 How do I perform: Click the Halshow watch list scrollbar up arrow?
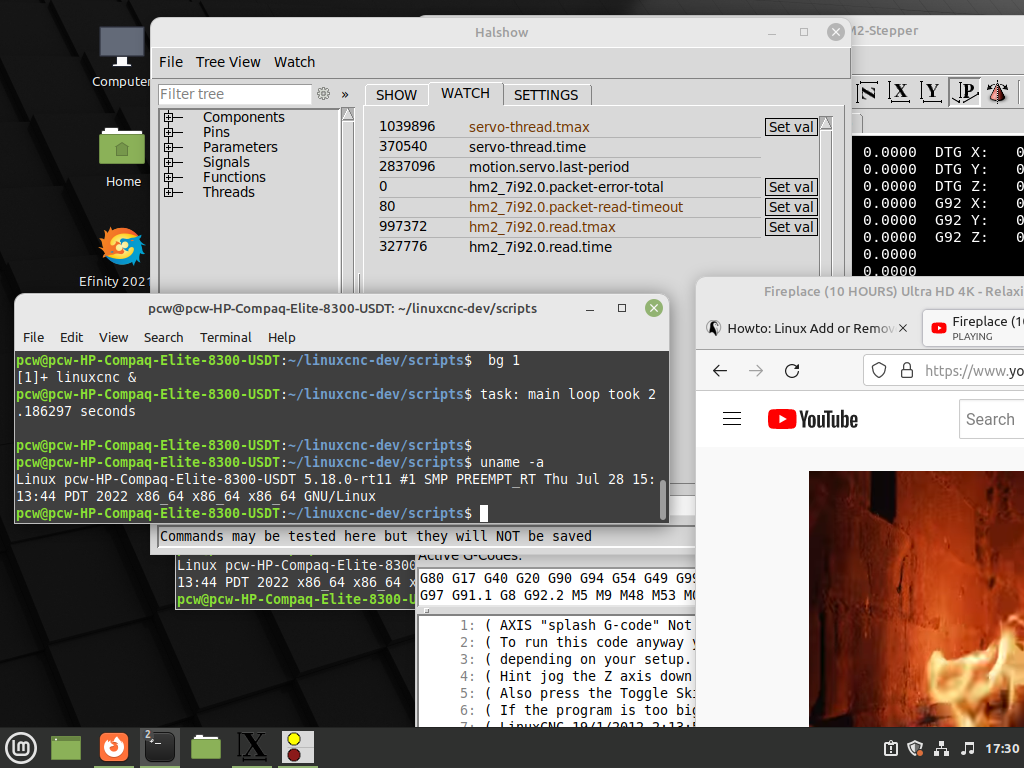pos(826,123)
